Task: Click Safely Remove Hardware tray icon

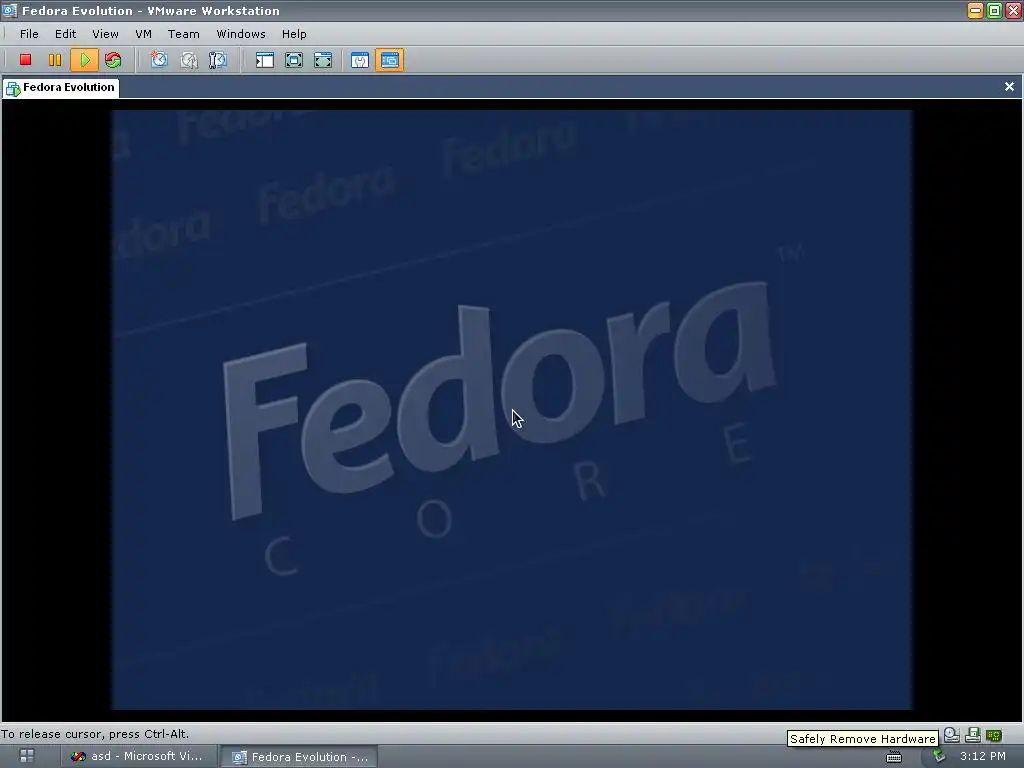Action: (938, 756)
